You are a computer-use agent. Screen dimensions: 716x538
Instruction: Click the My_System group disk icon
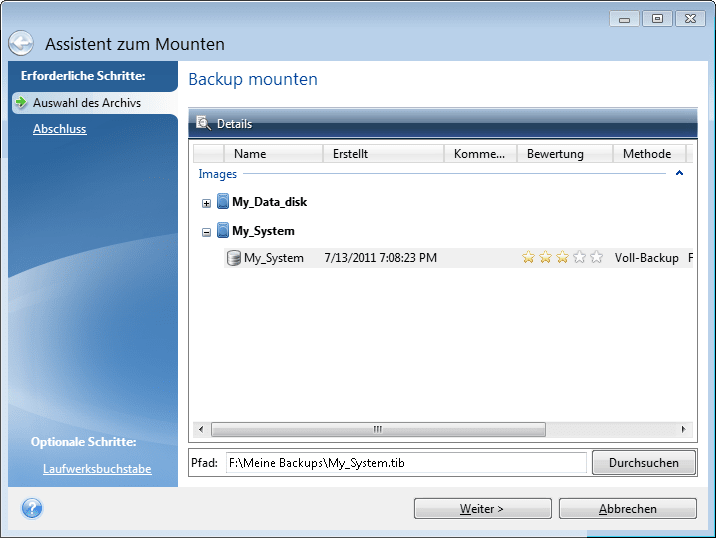(x=223, y=231)
